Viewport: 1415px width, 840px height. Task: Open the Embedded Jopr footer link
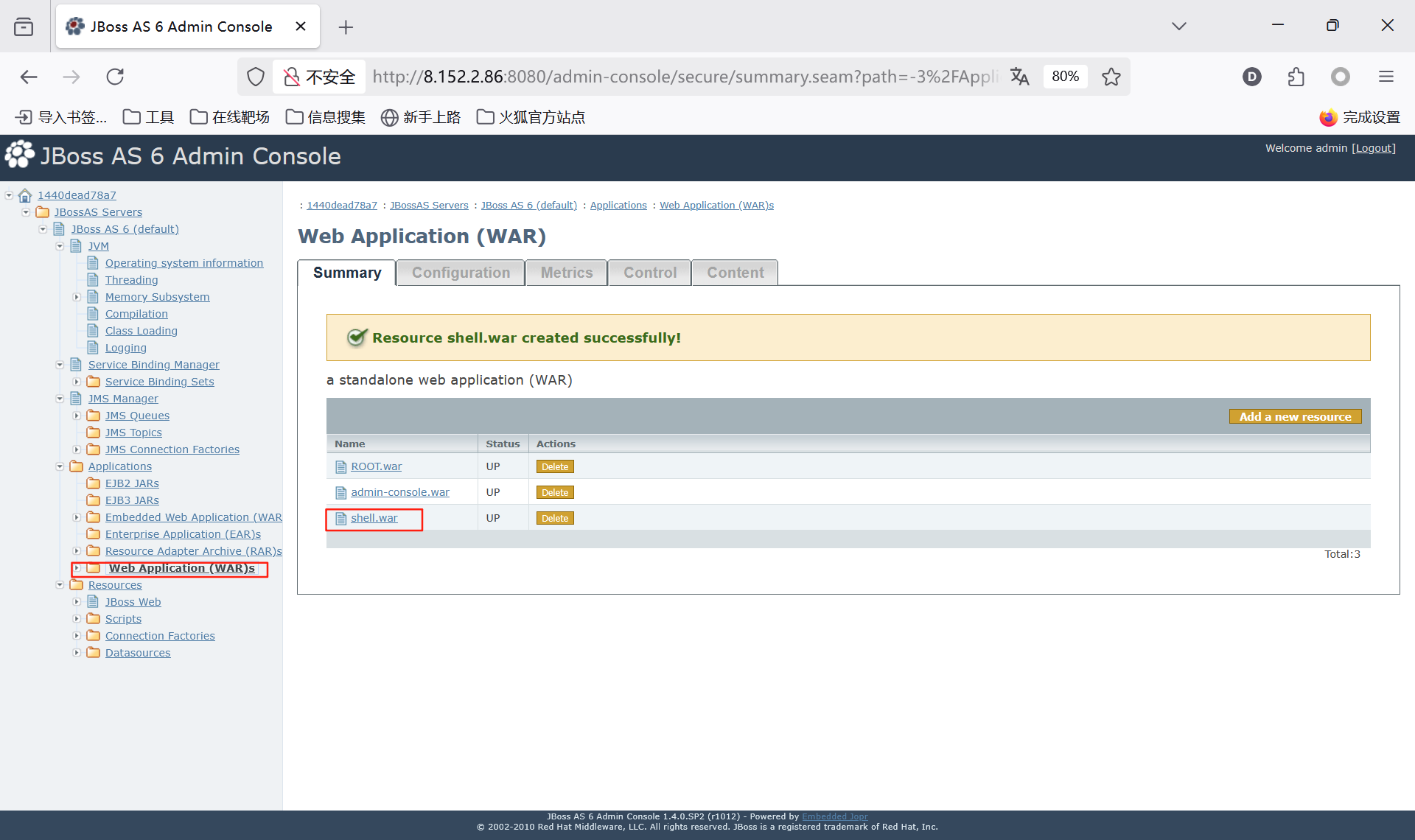tap(834, 816)
